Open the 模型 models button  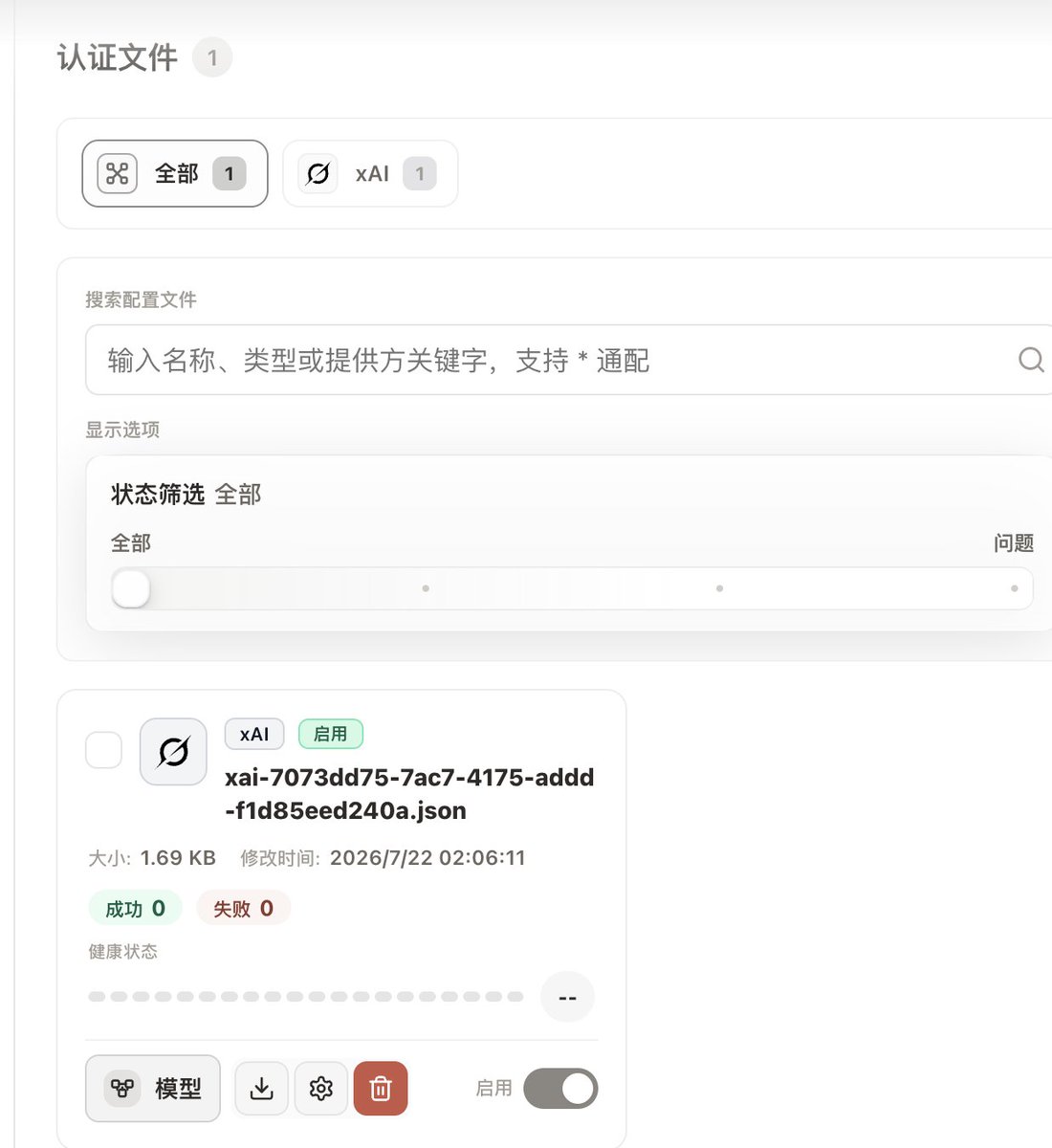tap(153, 1088)
